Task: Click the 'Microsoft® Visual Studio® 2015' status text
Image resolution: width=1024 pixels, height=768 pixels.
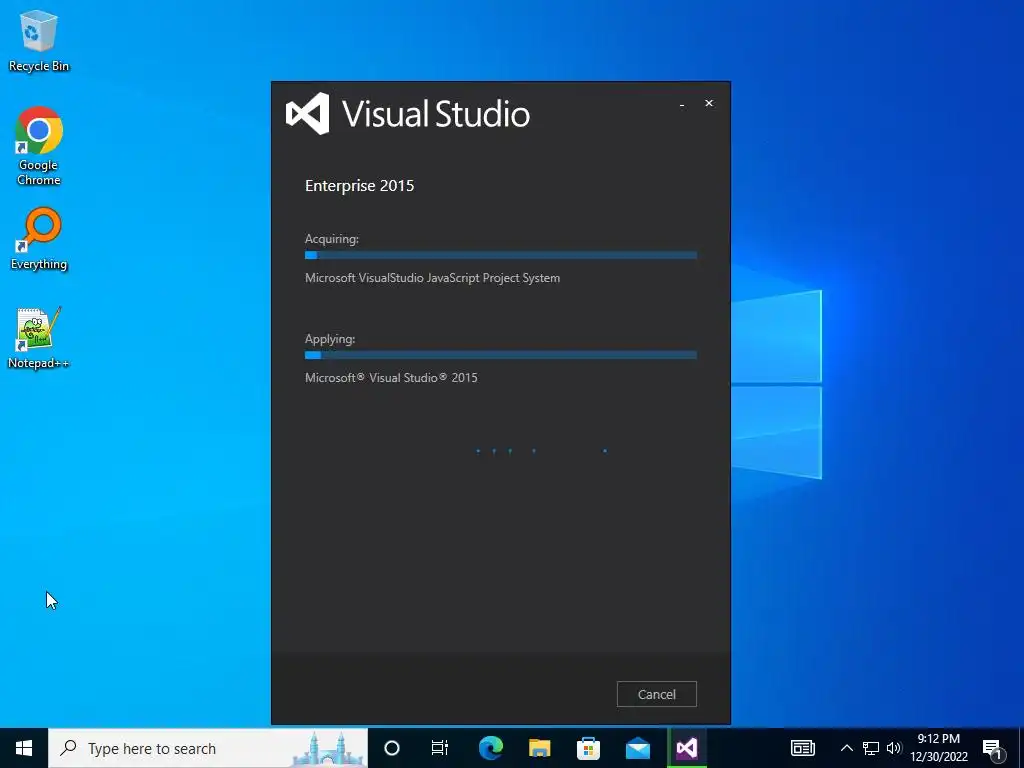Action: coord(391,377)
